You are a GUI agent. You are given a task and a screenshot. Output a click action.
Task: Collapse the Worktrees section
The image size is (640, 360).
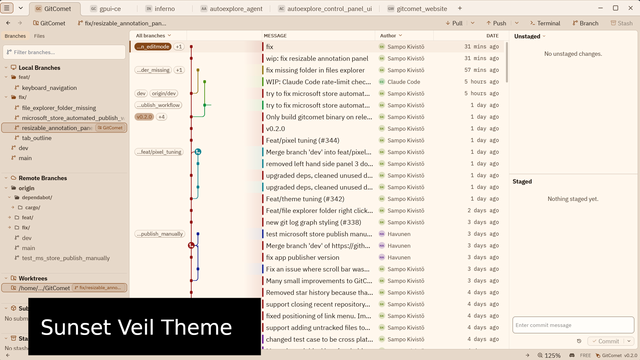pyautogui.click(x=6, y=278)
